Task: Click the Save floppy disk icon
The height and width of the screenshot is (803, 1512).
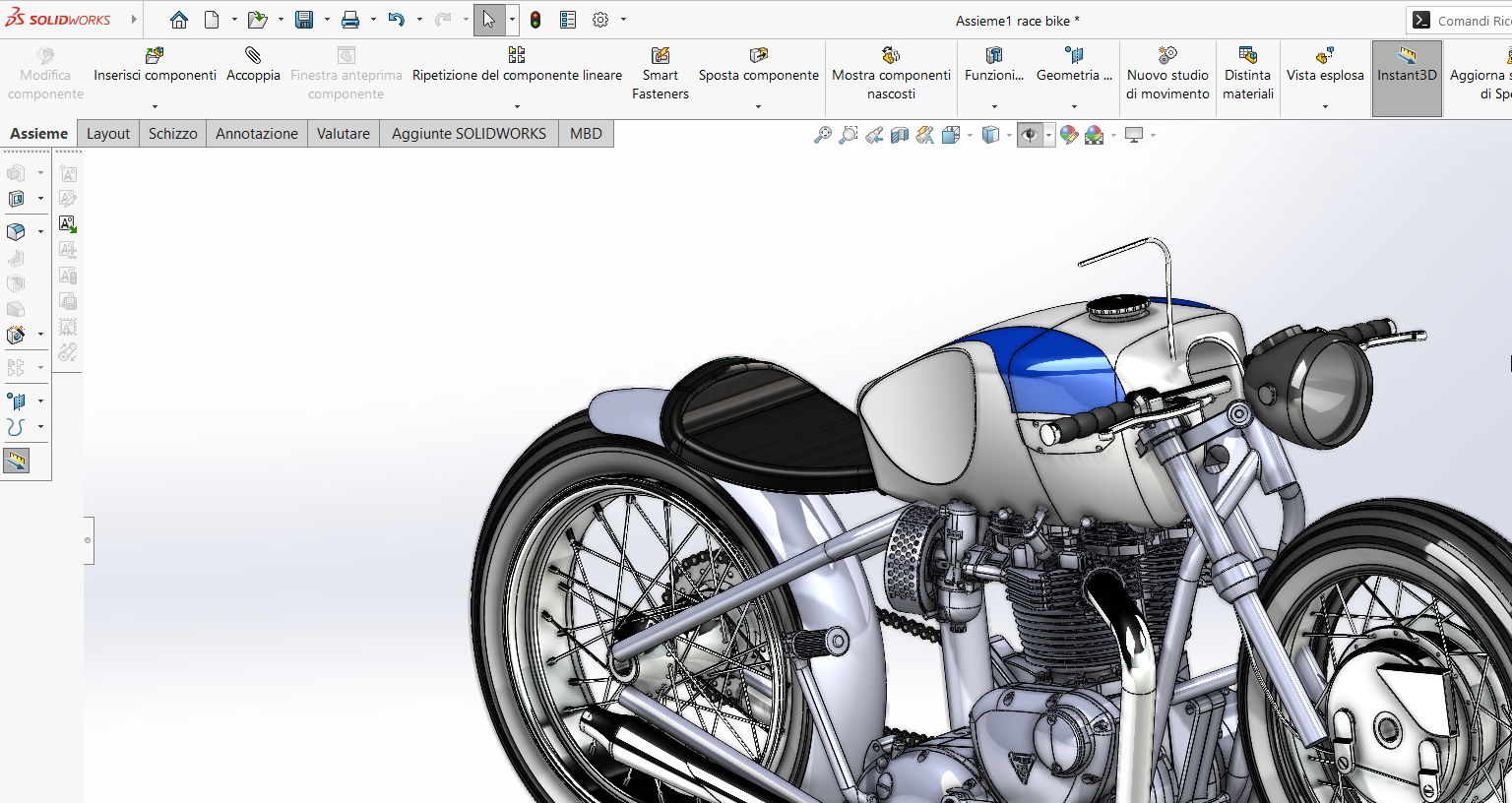Action: point(304,20)
